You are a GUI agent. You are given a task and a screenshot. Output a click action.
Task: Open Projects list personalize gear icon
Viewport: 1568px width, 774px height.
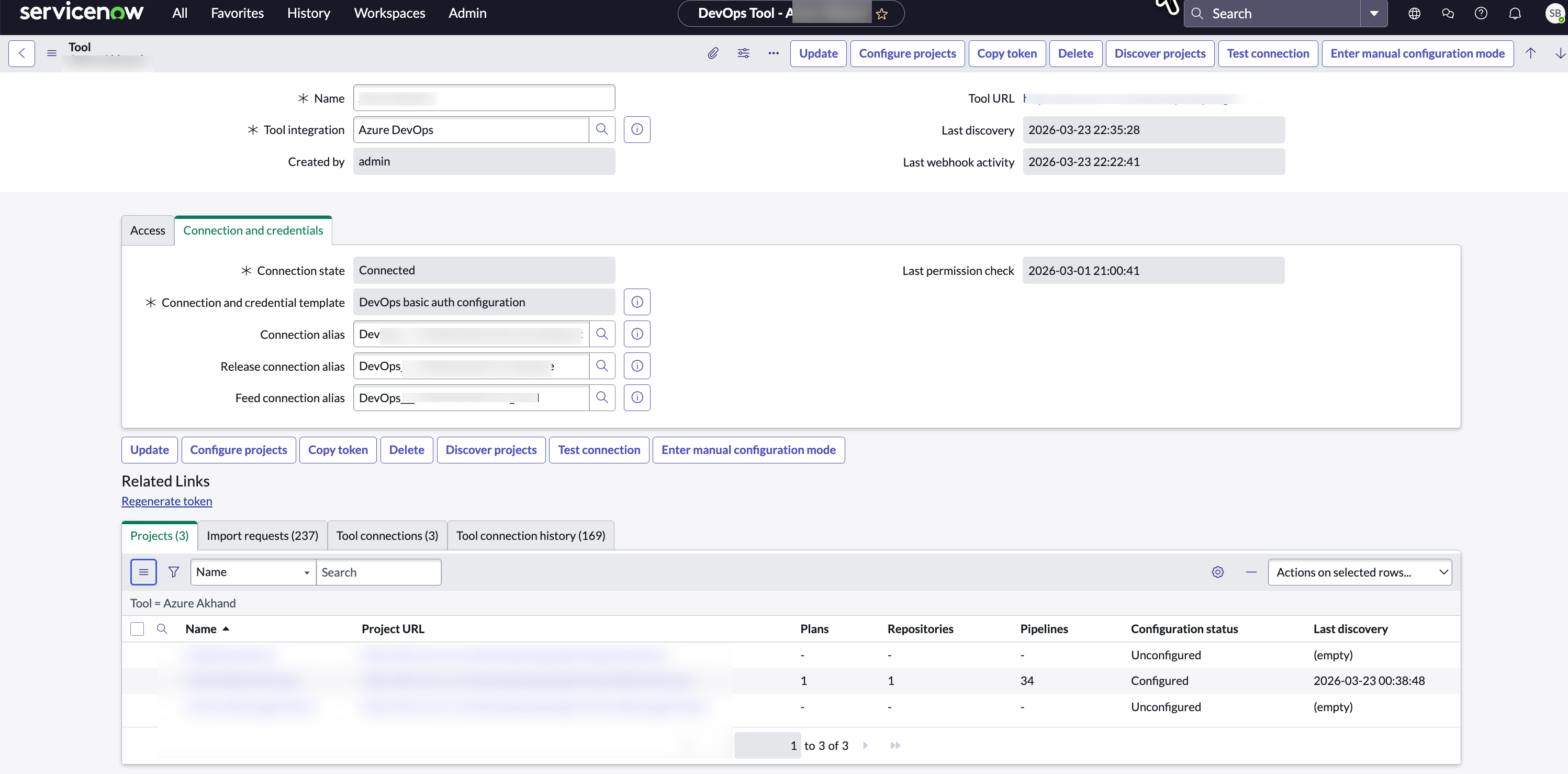pos(1217,572)
